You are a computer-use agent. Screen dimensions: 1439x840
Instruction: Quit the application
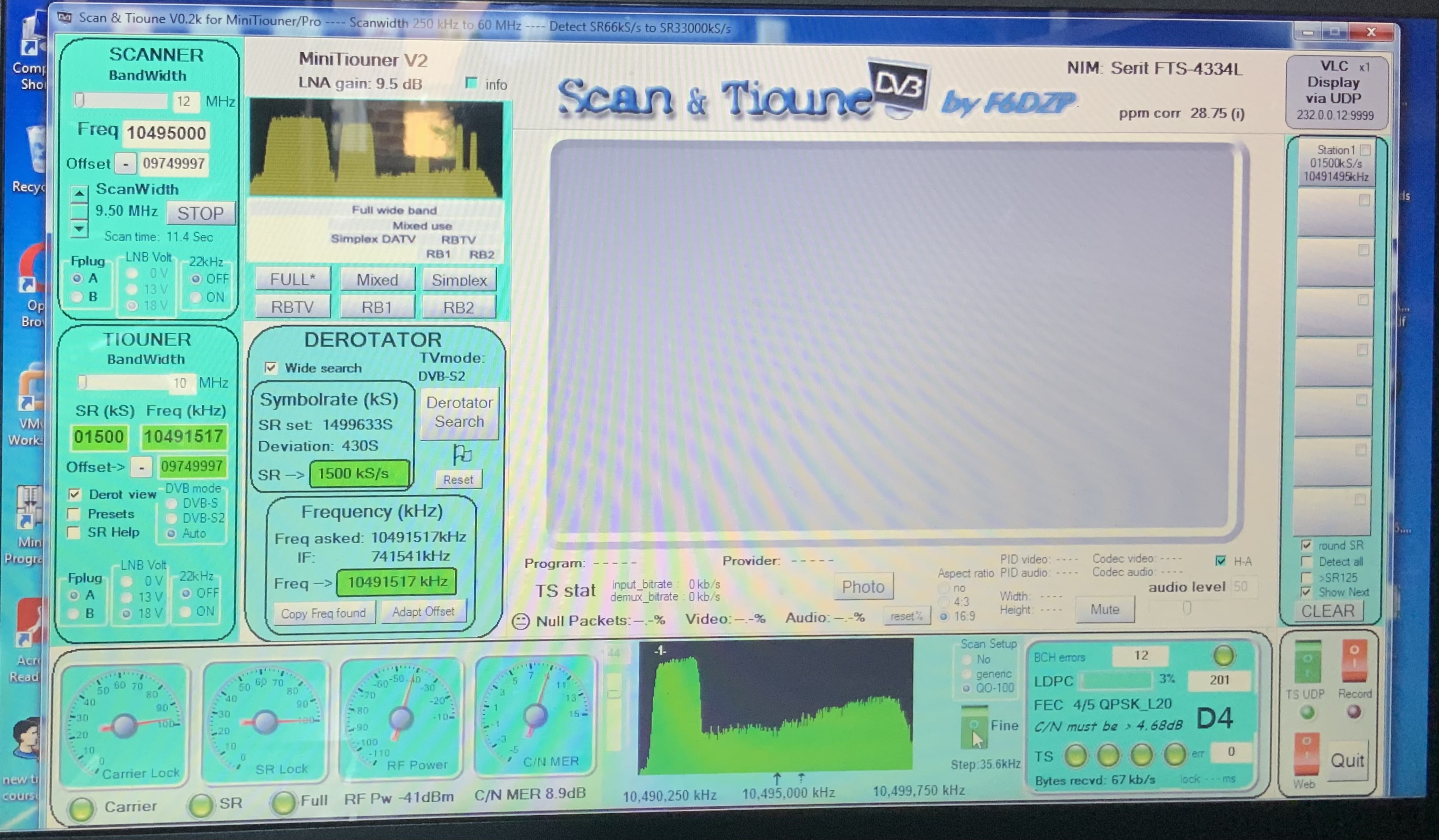click(1347, 761)
